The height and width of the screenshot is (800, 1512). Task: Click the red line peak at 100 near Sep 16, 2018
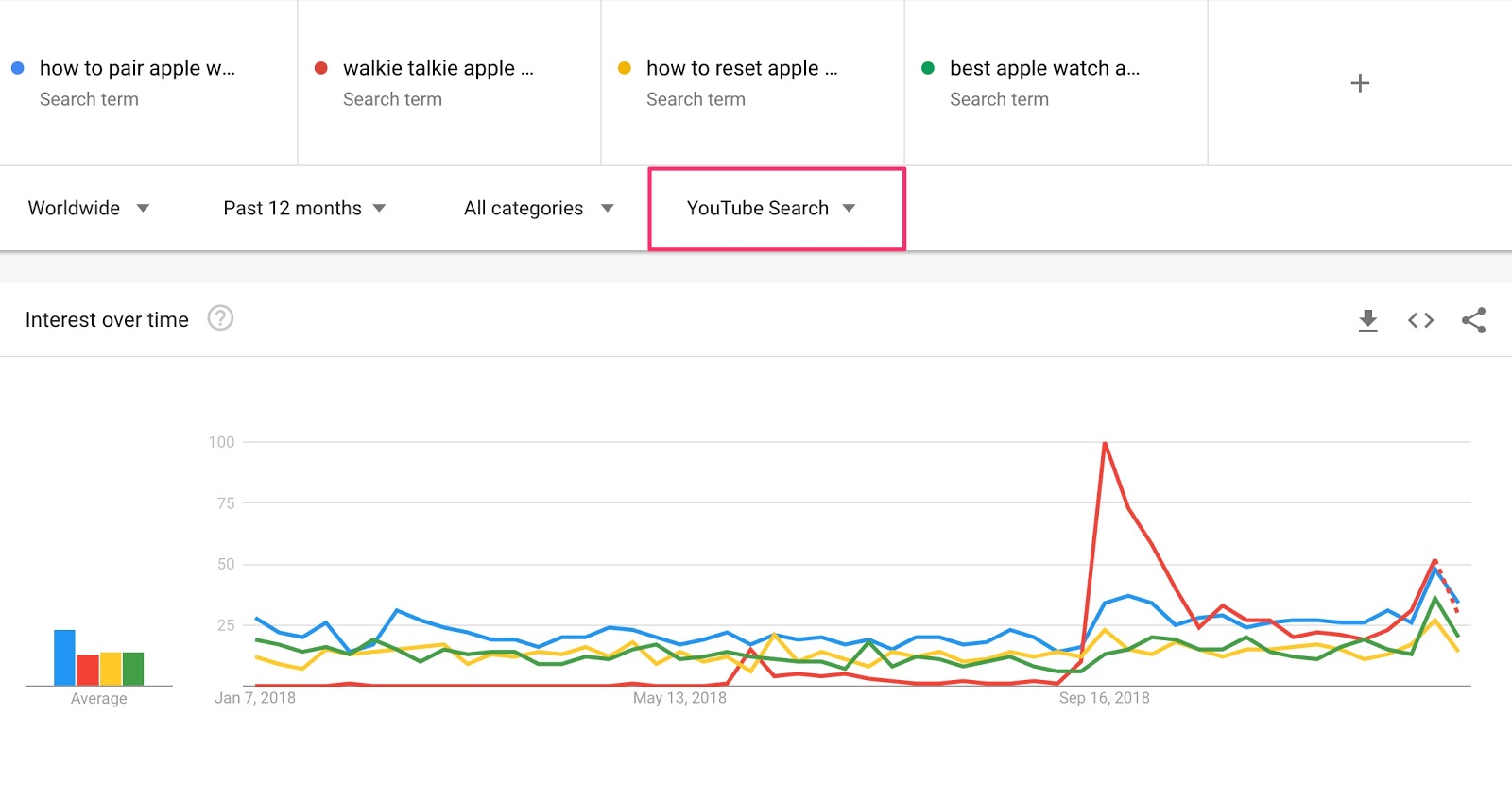[x=1106, y=442]
